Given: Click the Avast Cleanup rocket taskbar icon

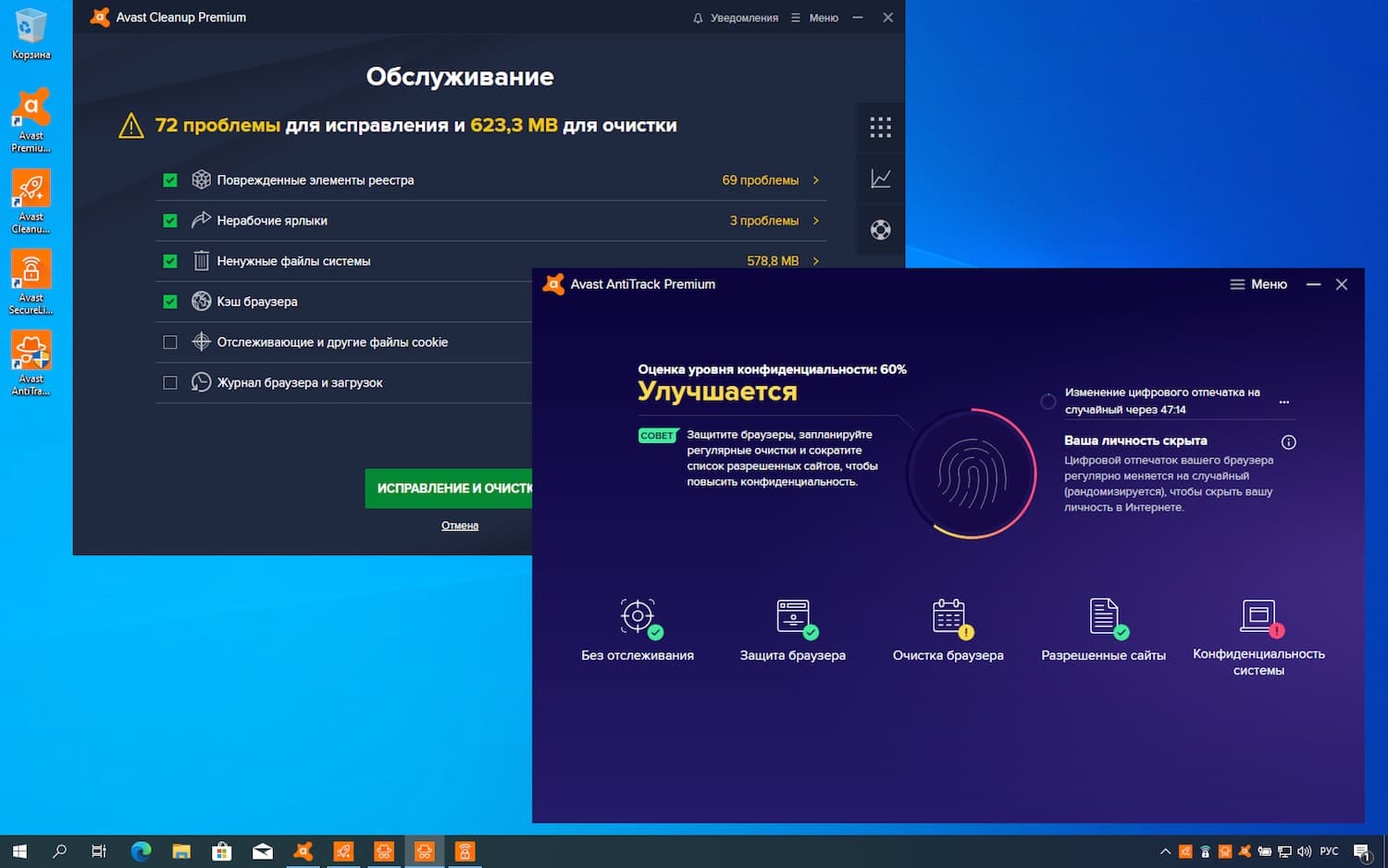Looking at the screenshot, I should 343,851.
